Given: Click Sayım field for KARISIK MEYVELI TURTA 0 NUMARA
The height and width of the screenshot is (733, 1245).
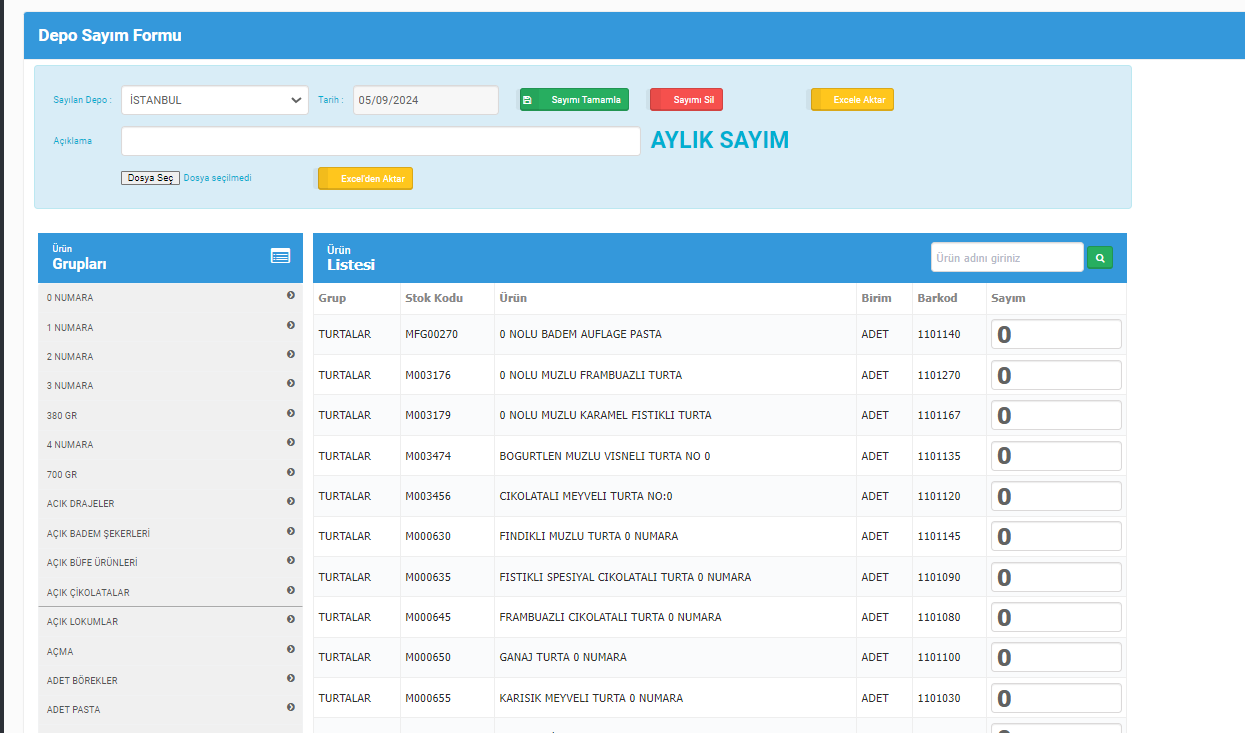Looking at the screenshot, I should 1056,698.
